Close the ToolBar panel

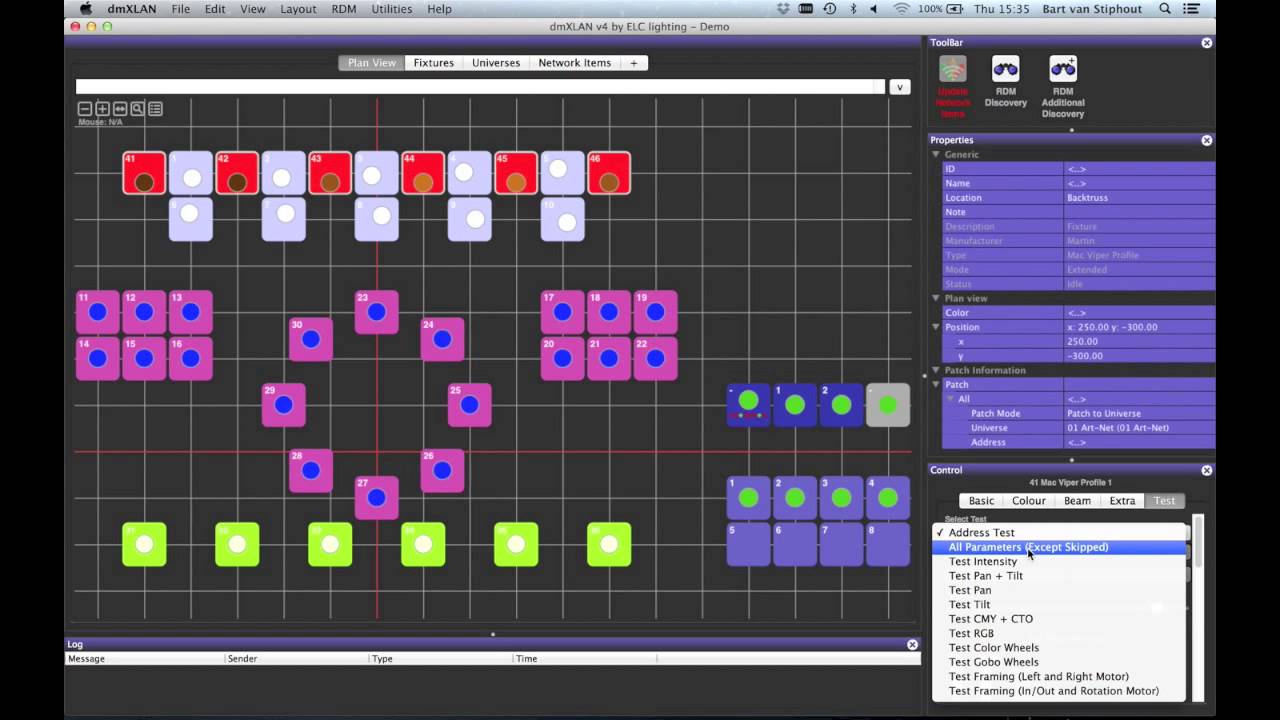point(1206,43)
